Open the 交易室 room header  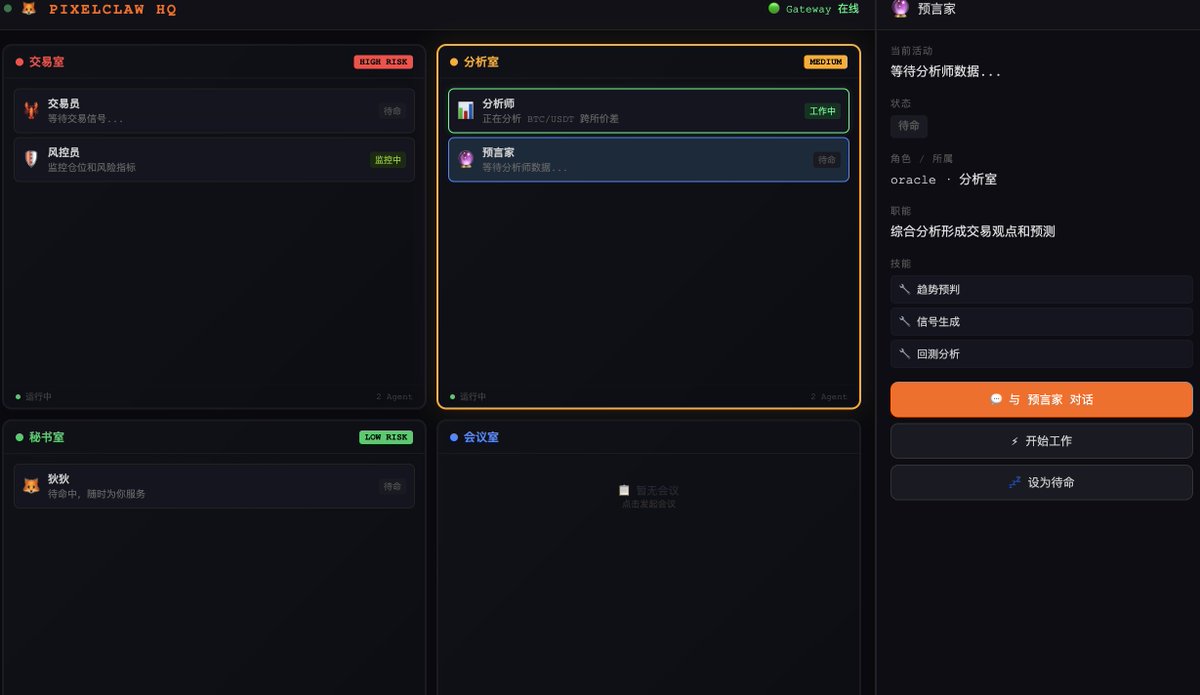click(46, 62)
